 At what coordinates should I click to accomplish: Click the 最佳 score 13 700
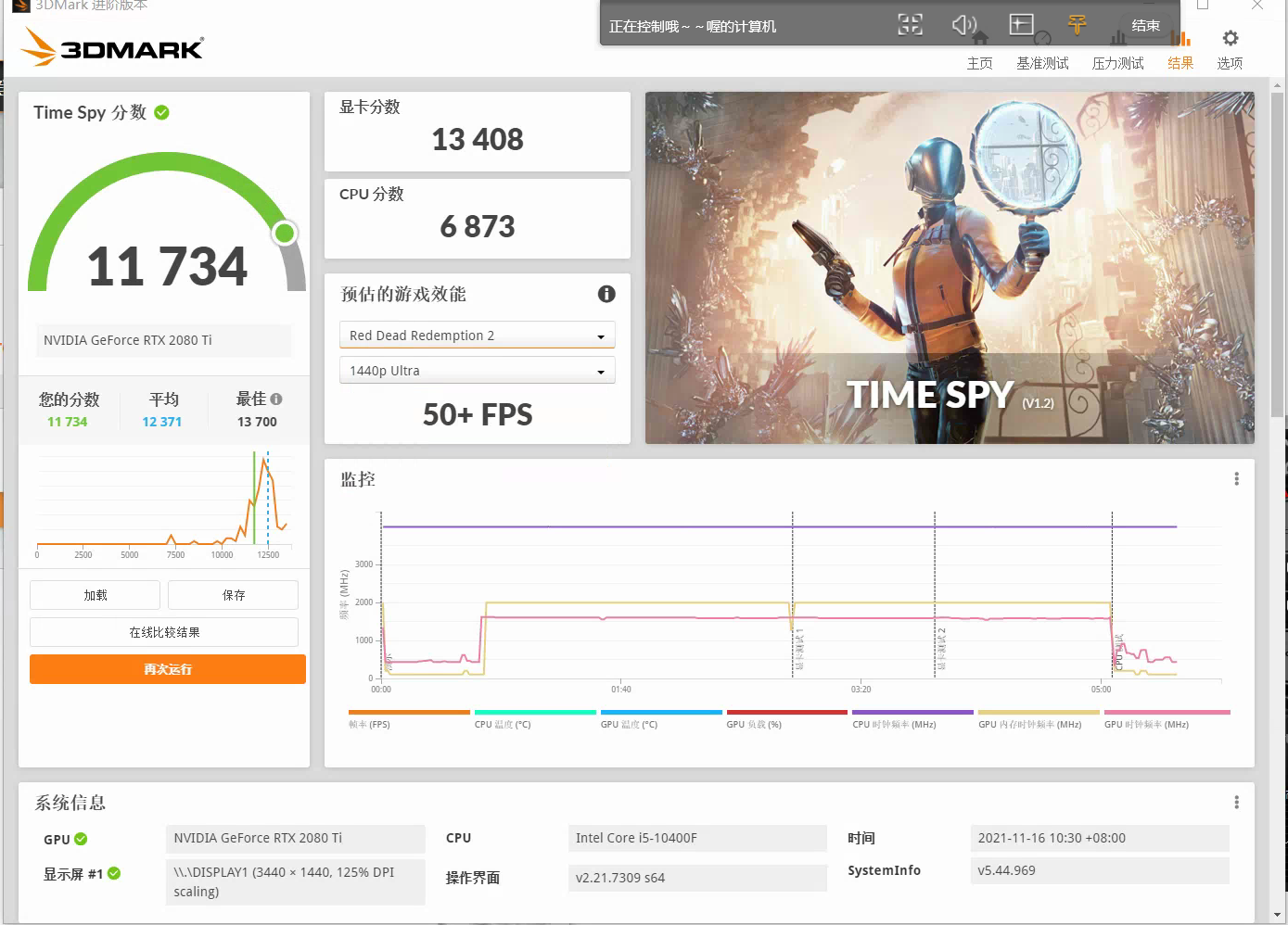(257, 422)
